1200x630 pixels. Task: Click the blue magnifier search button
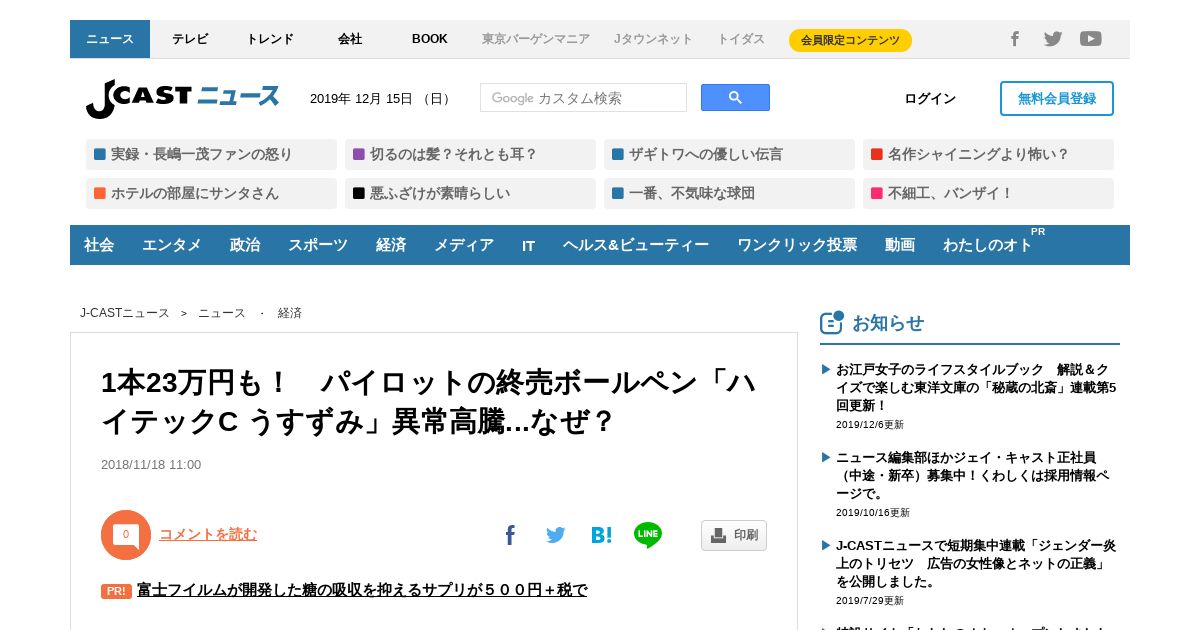tap(735, 97)
